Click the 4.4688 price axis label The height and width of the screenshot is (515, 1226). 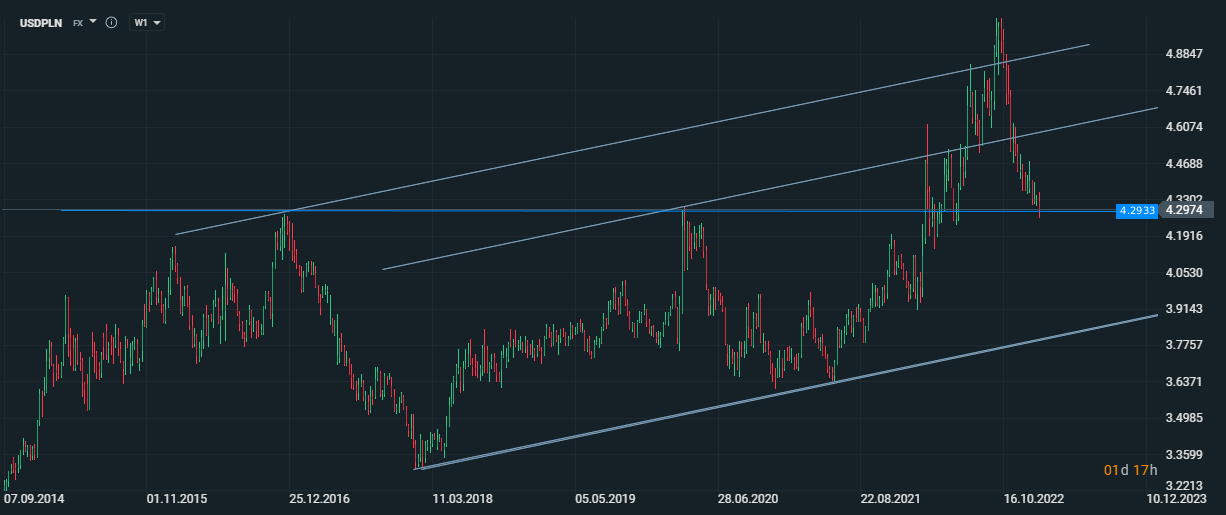click(x=1183, y=163)
